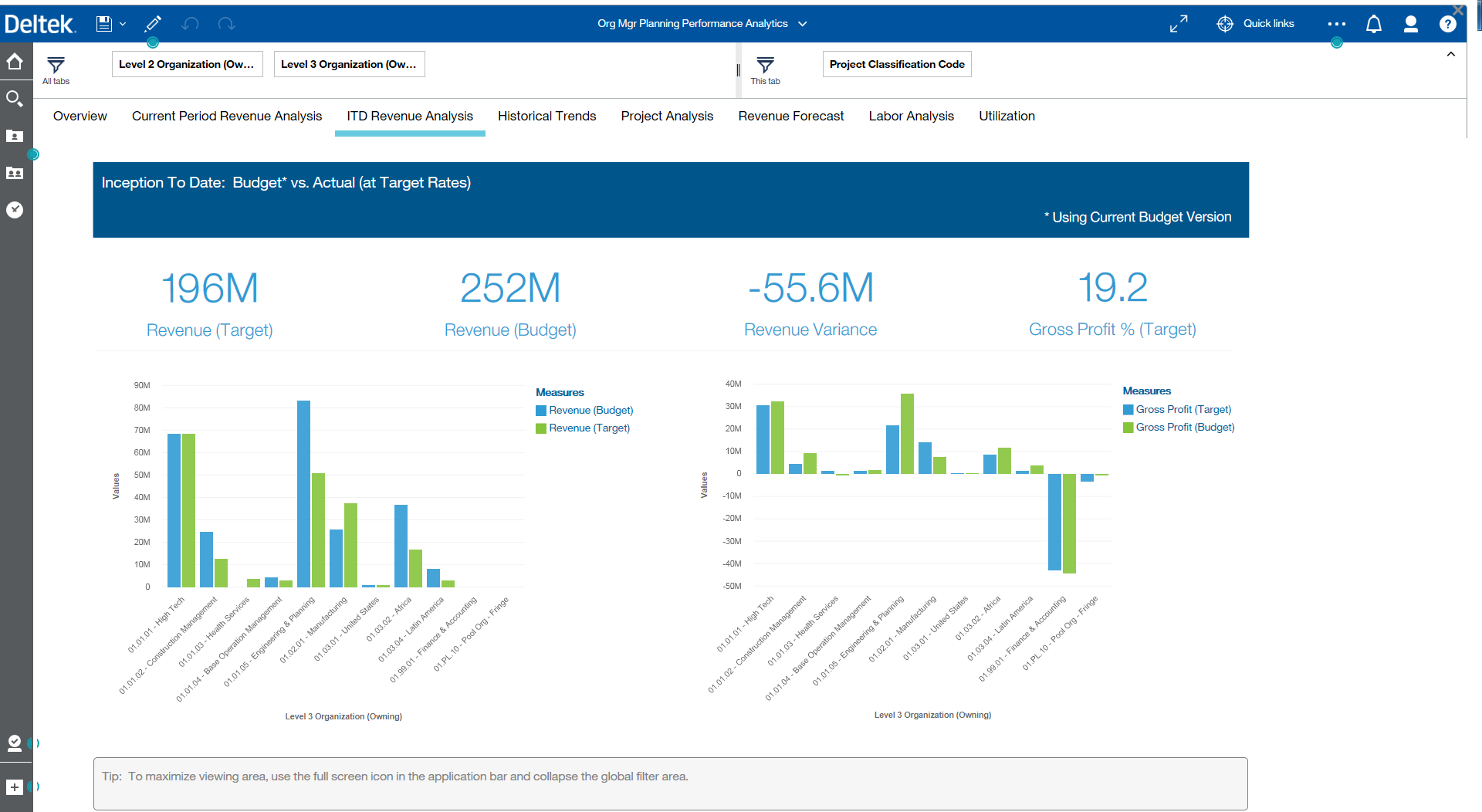Click the Gross Profit (Target) blue swatch
1482x812 pixels.
1128,410
